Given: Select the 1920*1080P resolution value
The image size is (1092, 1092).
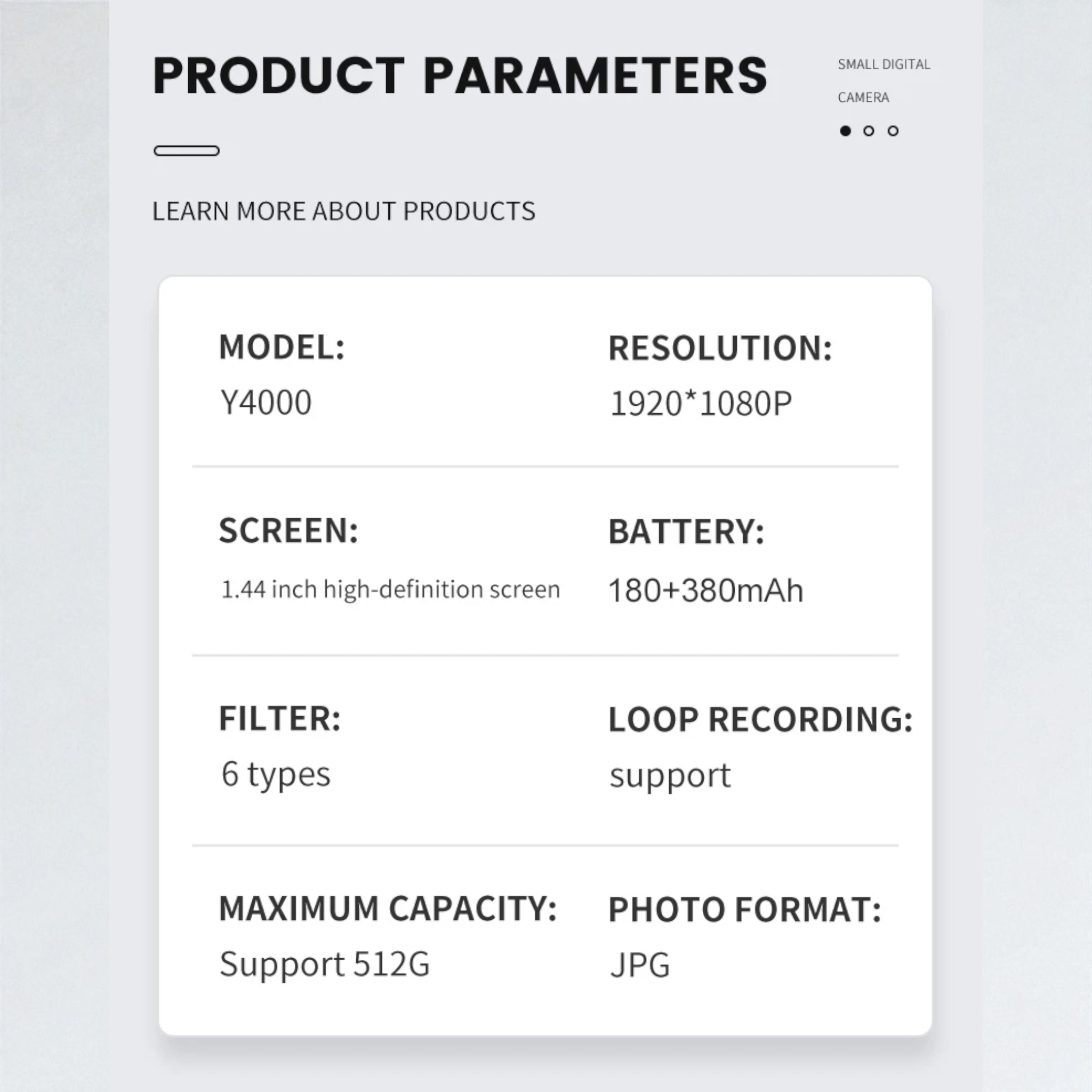Looking at the screenshot, I should click(x=701, y=404).
